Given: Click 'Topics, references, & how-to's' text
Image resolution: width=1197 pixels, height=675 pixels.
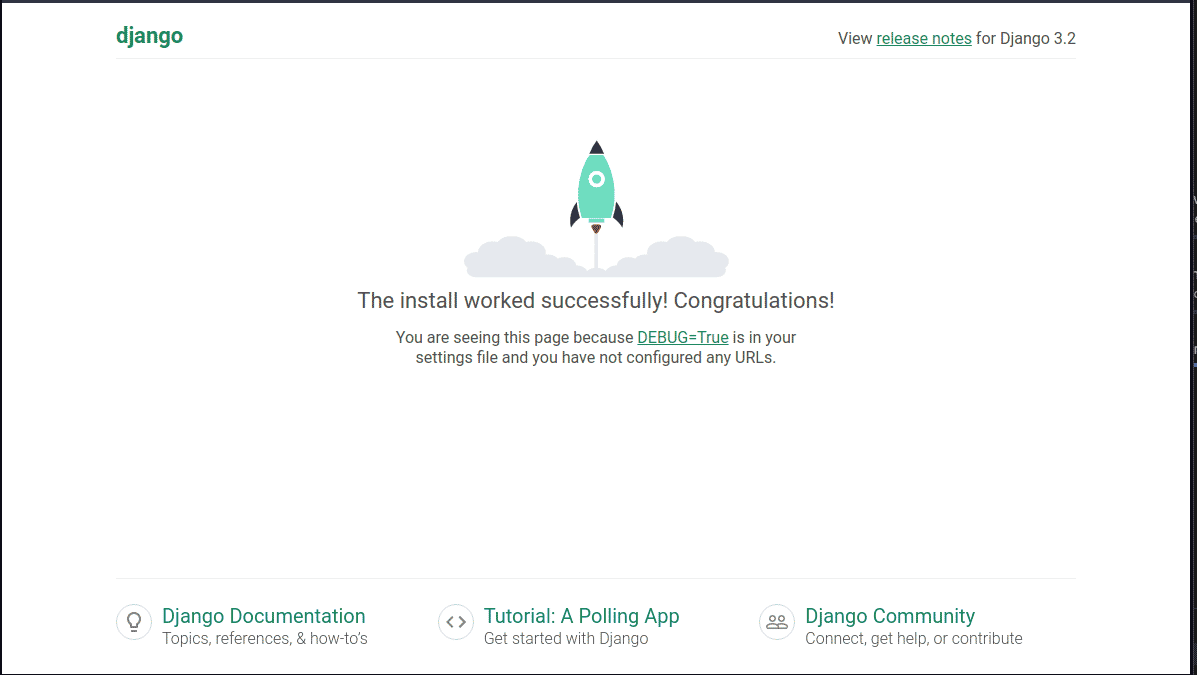Looking at the screenshot, I should pyautogui.click(x=265, y=638).
